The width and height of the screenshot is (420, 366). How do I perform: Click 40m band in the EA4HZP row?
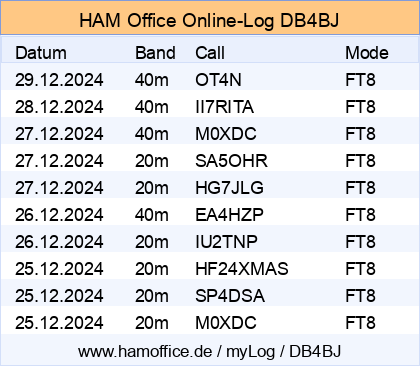152,215
